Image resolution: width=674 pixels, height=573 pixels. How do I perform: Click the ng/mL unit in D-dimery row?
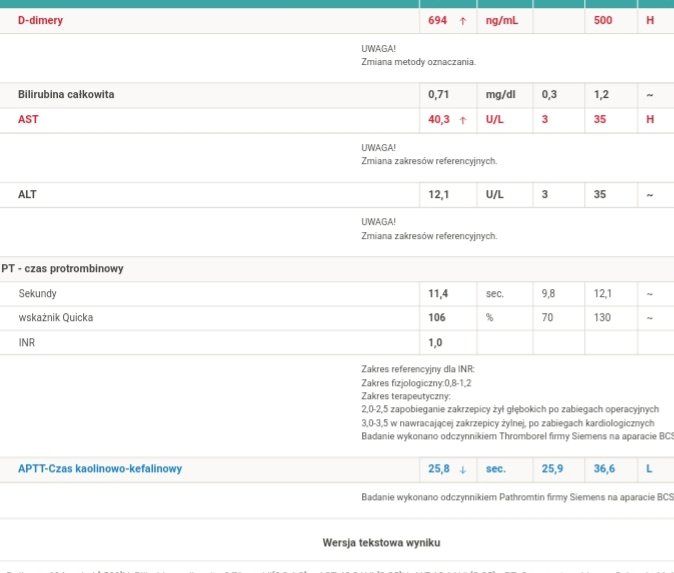point(500,21)
